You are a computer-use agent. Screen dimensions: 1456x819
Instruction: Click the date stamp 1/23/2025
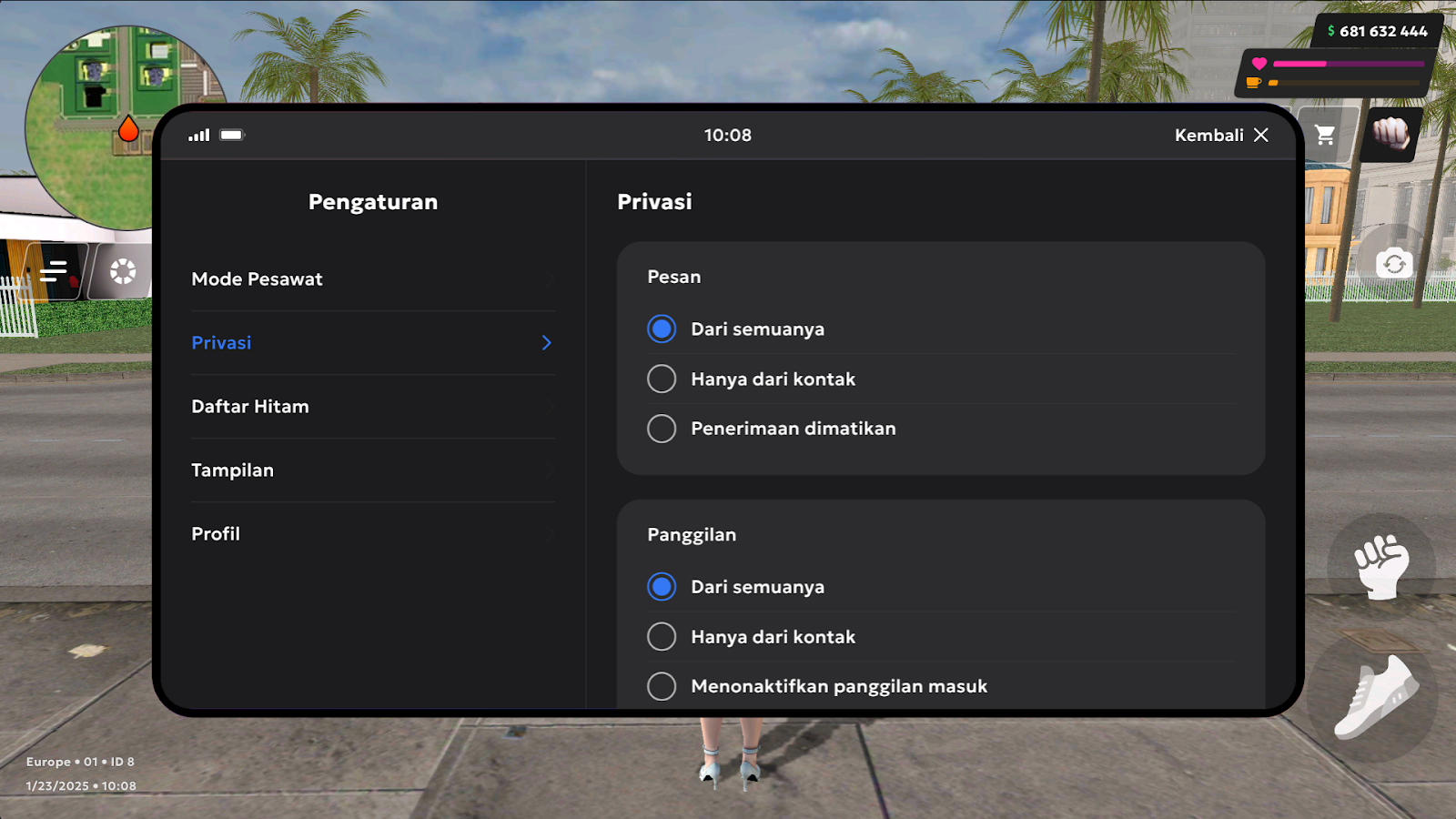[x=57, y=786]
